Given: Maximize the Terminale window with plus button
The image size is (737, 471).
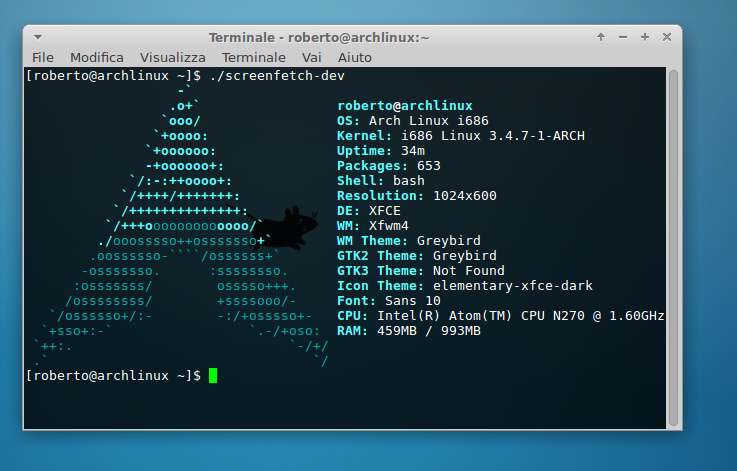Looking at the screenshot, I should (645, 37).
